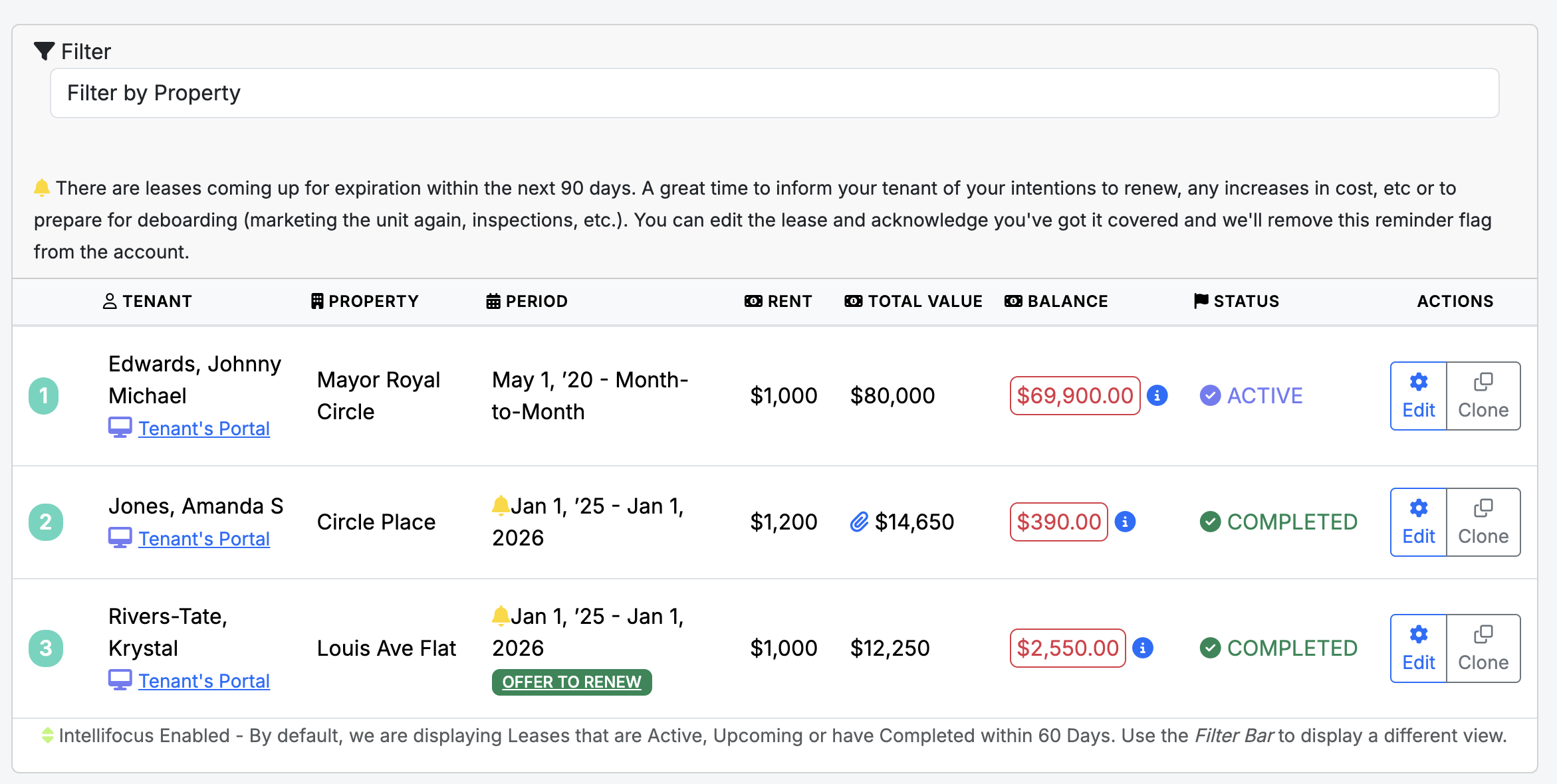Click the Filter funnel icon
Screen dimensions: 1557x784
[x=44, y=51]
